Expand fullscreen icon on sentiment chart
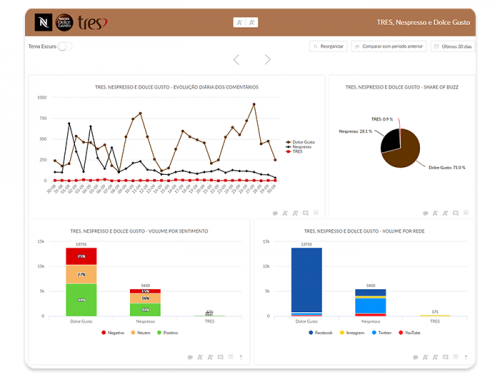 coord(220,357)
